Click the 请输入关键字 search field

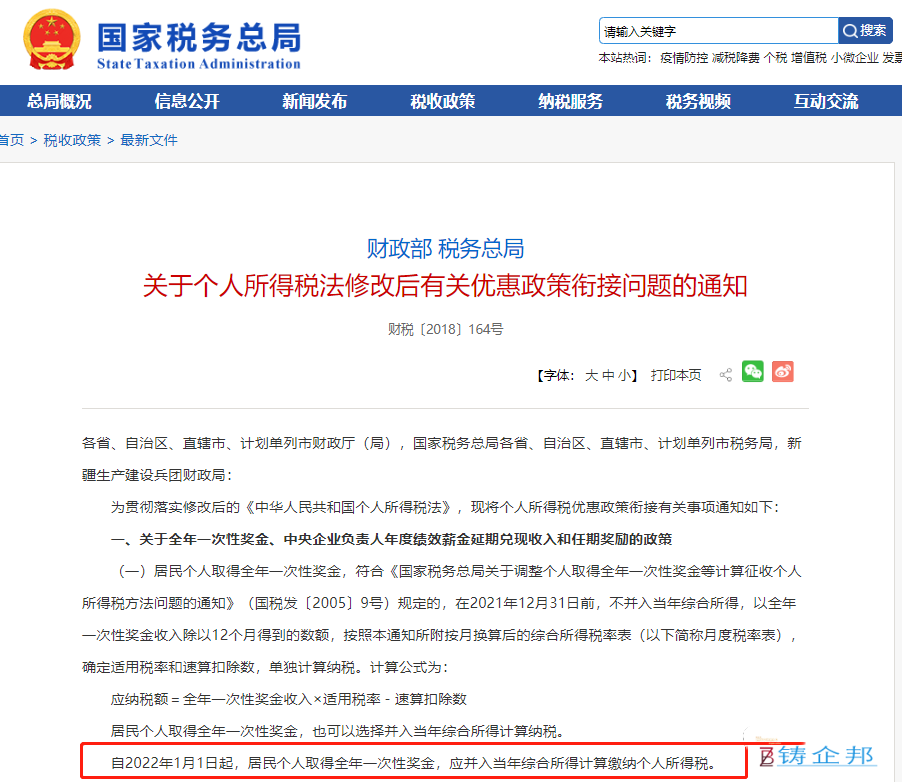click(x=718, y=30)
